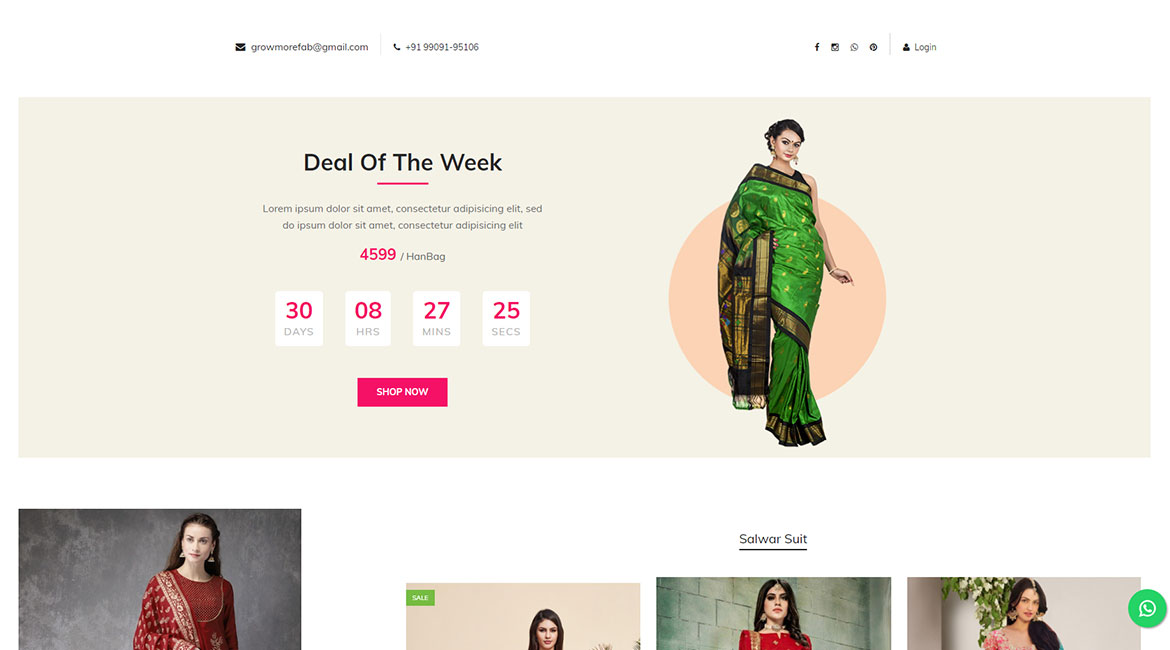Image resolution: width=1170 pixels, height=650 pixels.
Task: Open the red suit banner image
Action: pyautogui.click(x=160, y=579)
